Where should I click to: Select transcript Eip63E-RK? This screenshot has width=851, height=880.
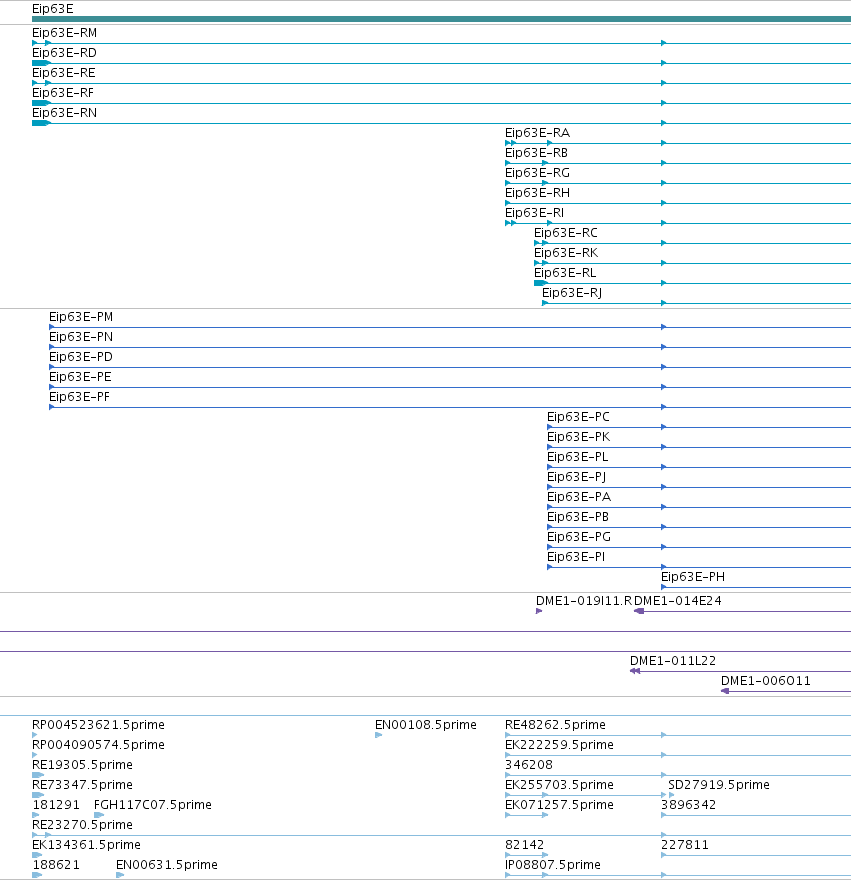566,253
